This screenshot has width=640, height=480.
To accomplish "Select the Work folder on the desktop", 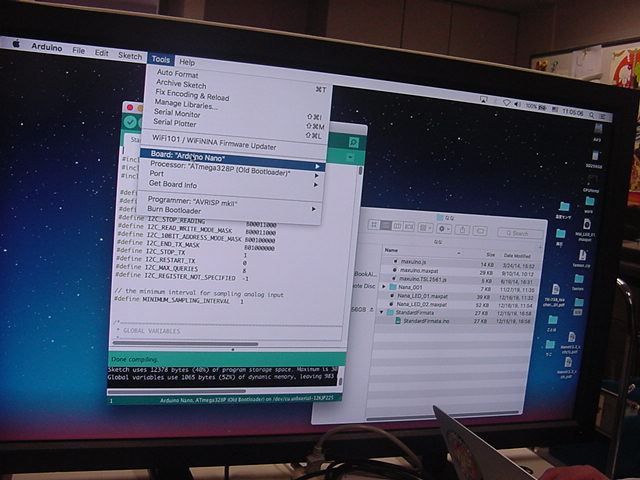I will point(590,201).
